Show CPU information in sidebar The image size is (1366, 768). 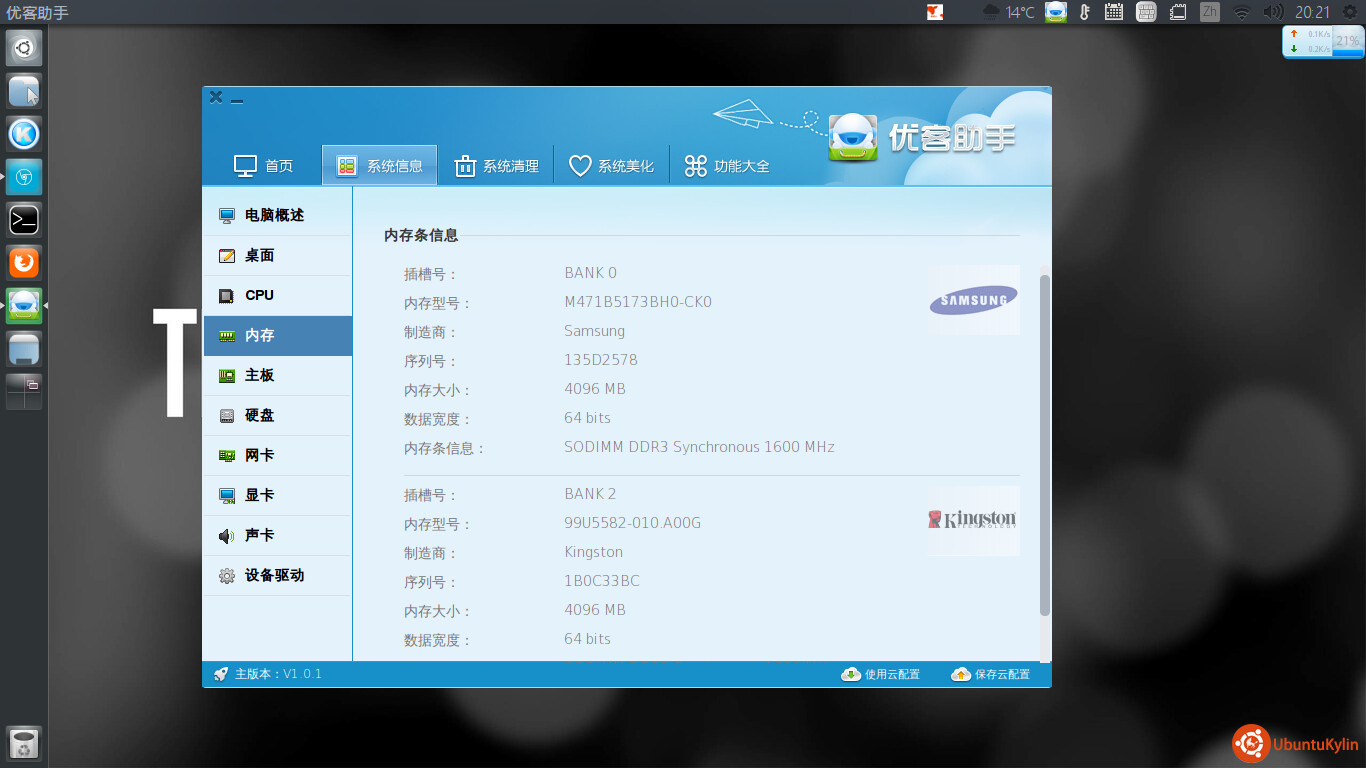(259, 295)
